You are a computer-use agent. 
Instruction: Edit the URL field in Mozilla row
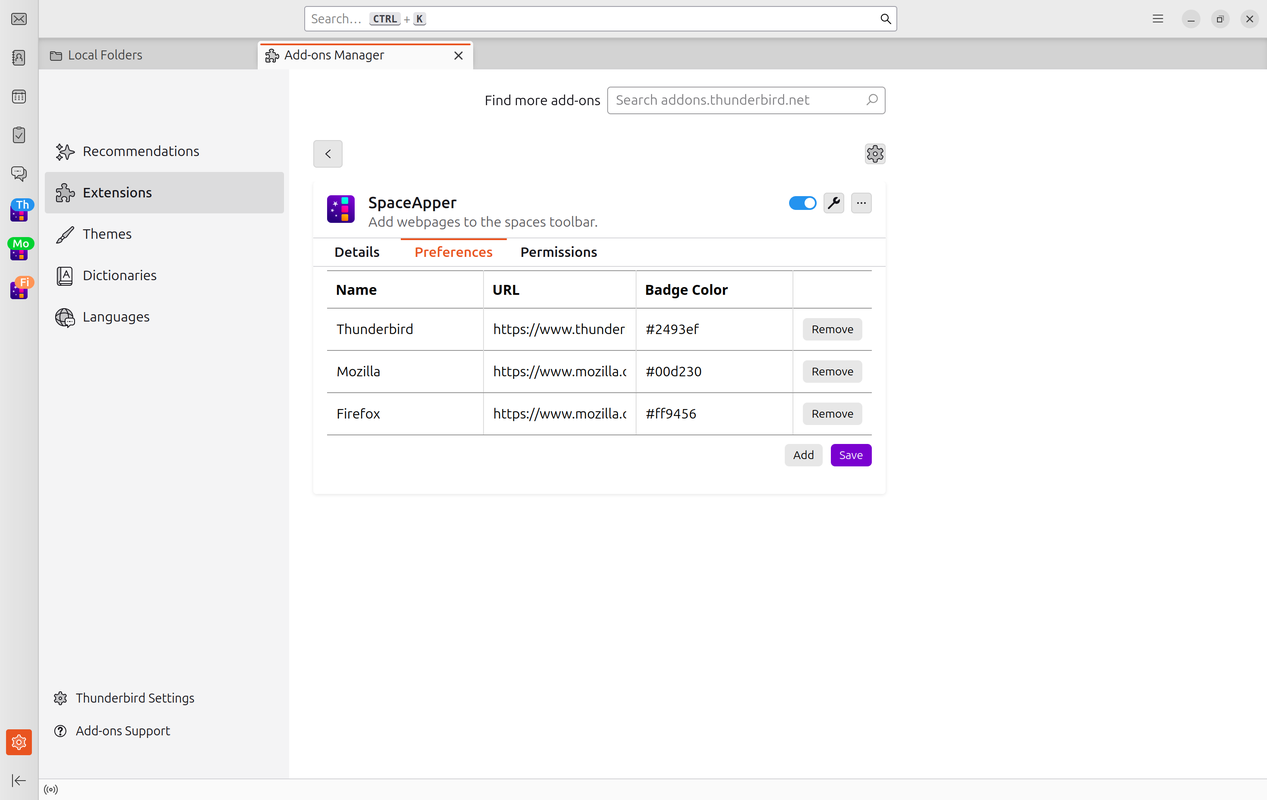pyautogui.click(x=560, y=371)
